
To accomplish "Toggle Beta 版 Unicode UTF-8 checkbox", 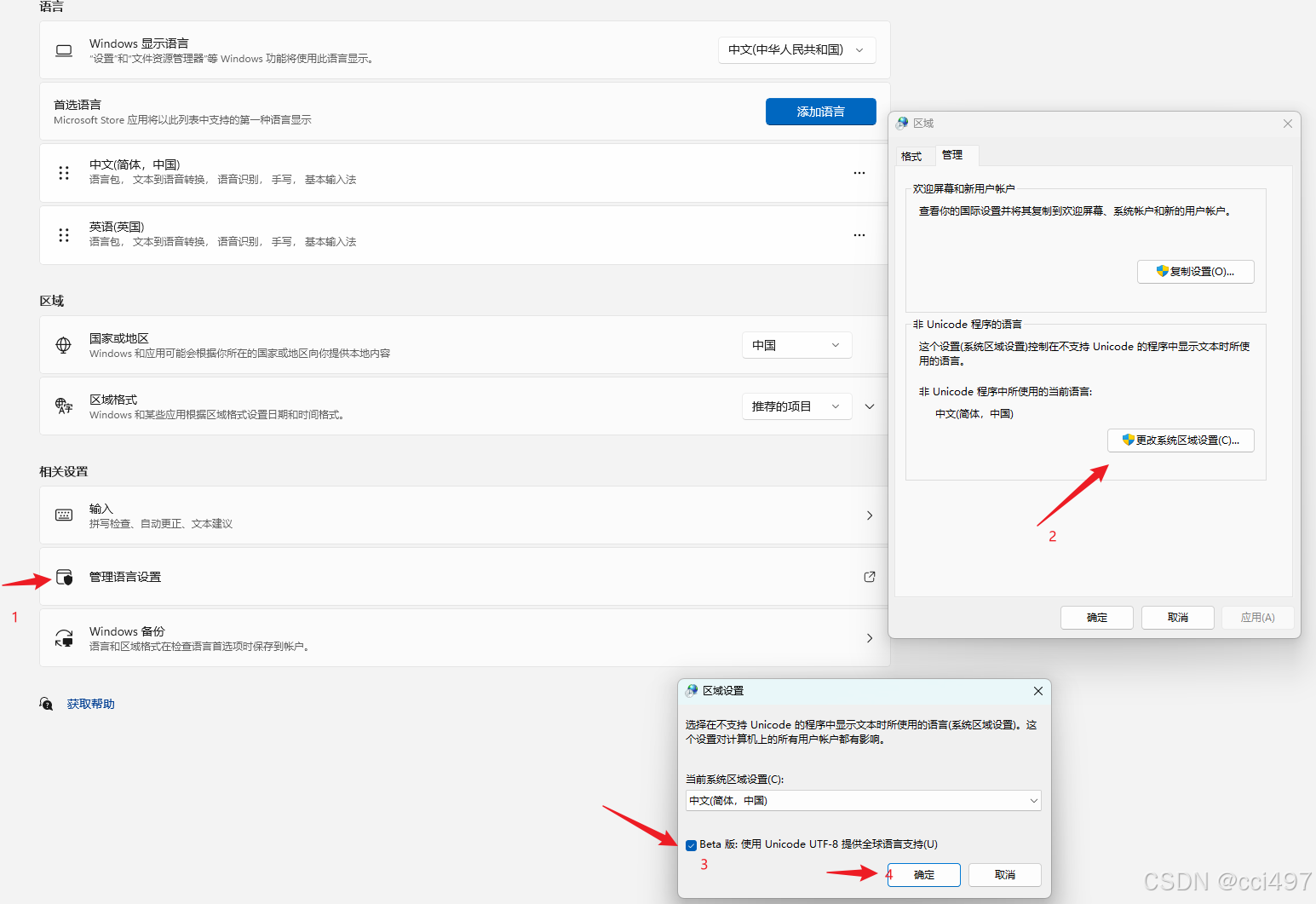I will coord(691,845).
